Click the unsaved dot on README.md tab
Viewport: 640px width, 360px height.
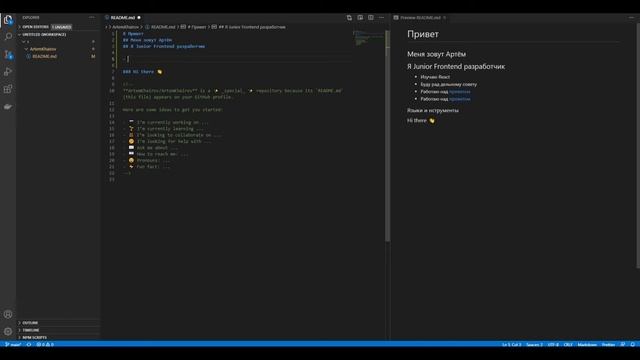(139, 18)
